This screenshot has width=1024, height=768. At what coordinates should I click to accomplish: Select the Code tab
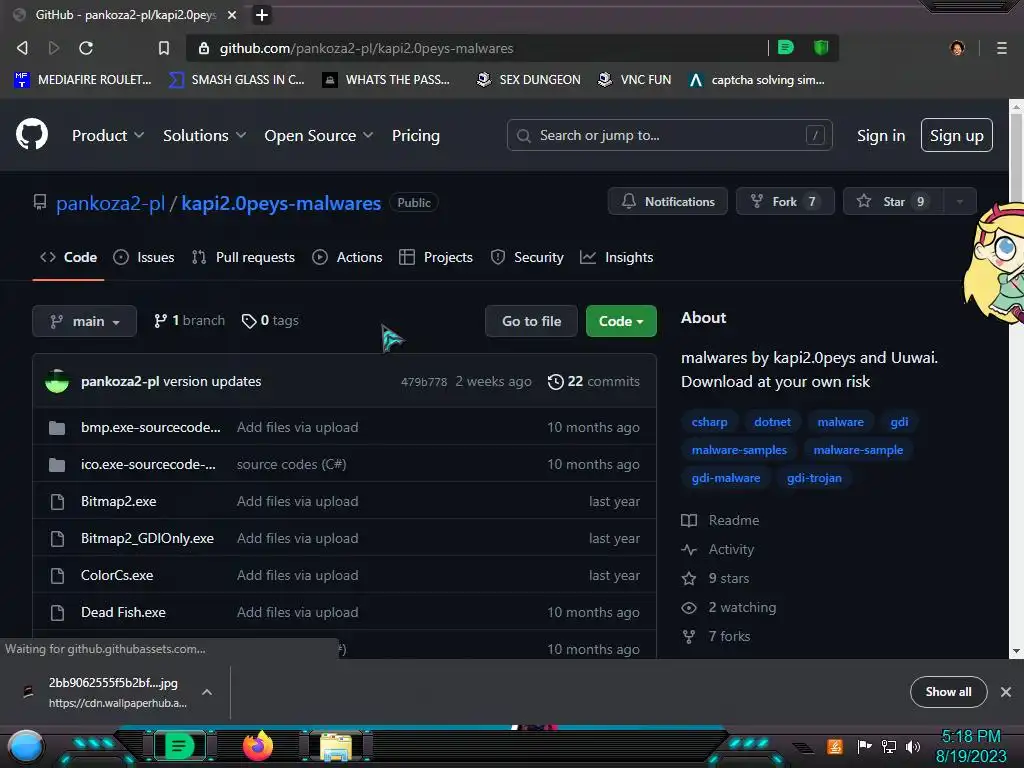point(69,257)
